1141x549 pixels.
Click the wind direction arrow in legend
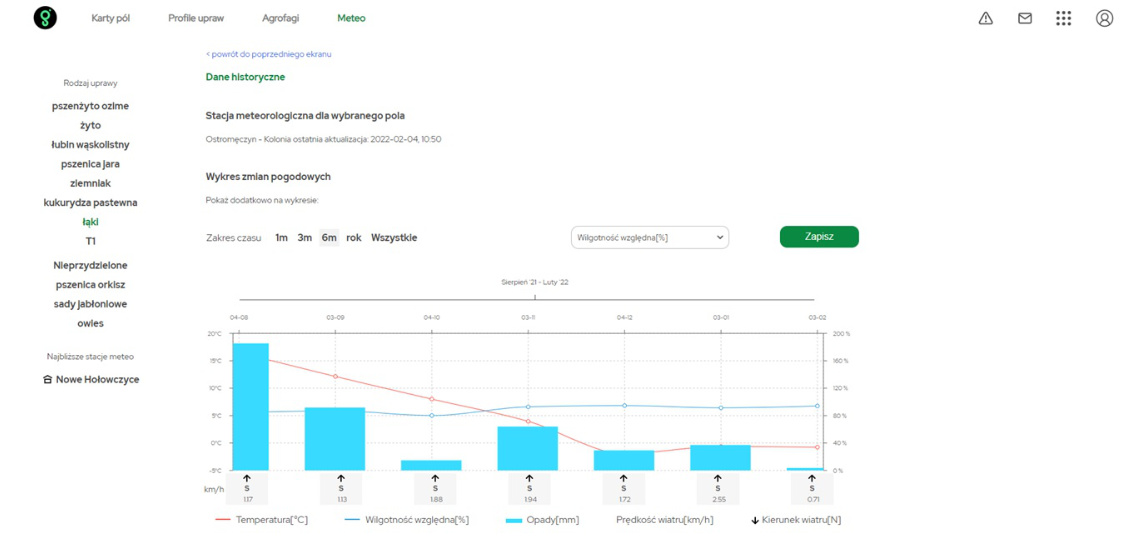coord(755,520)
